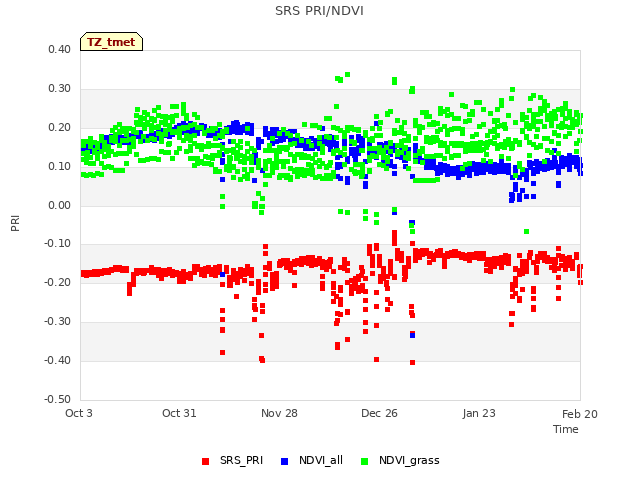The image size is (640, 480).
Task: Select the SRS_PRI legend label
Action: point(241,460)
